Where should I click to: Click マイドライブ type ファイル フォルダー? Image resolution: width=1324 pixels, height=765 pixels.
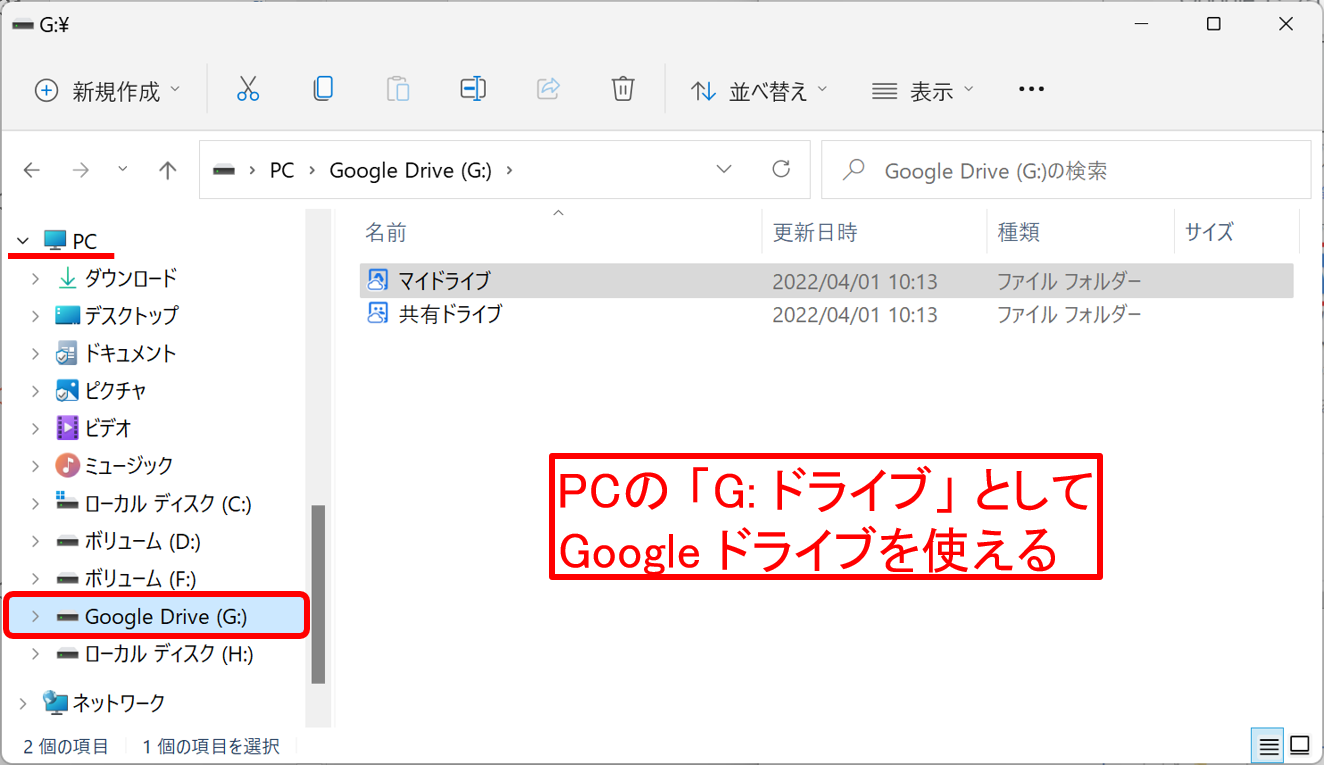[1069, 282]
